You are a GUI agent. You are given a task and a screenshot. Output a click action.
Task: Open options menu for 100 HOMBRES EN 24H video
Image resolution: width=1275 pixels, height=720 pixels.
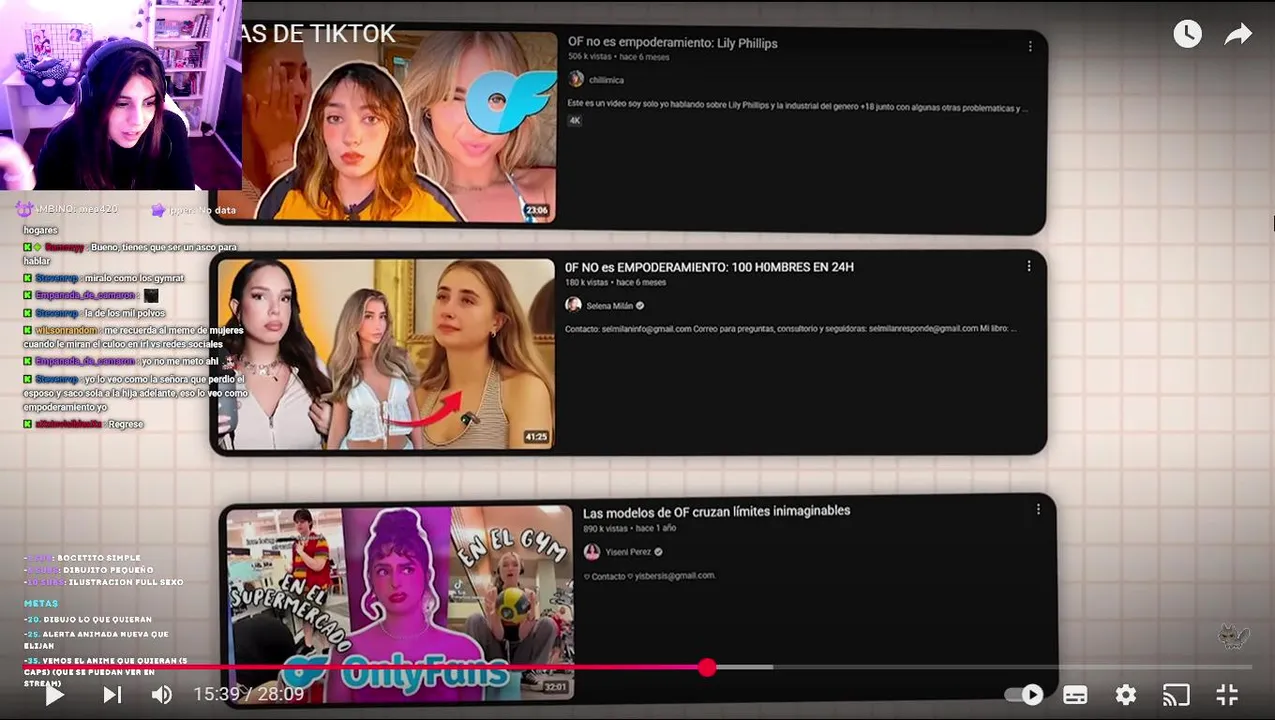(1028, 266)
